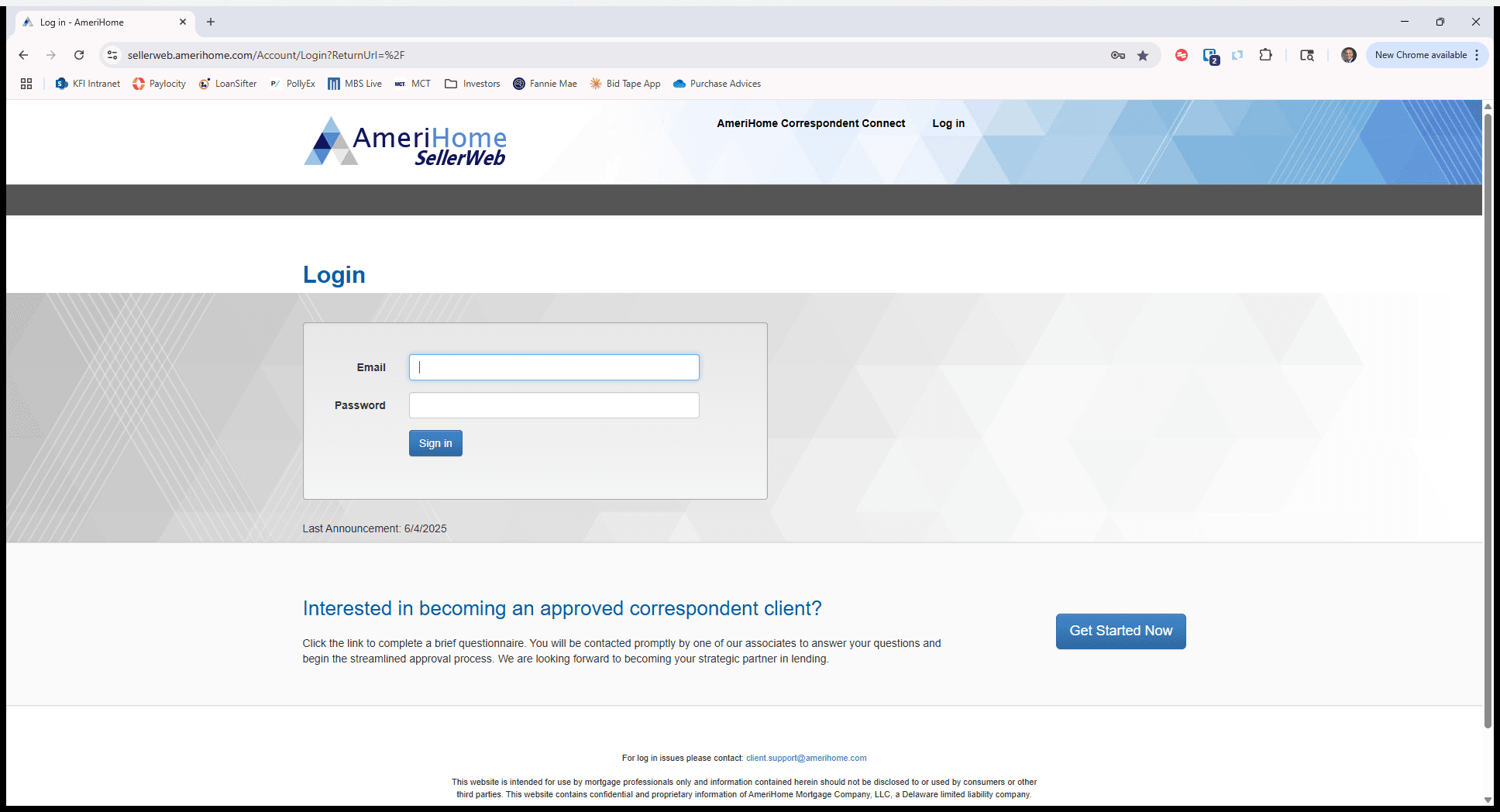Image resolution: width=1500 pixels, height=812 pixels.
Task: Click the scrollbar down arrow
Action: [1488, 800]
